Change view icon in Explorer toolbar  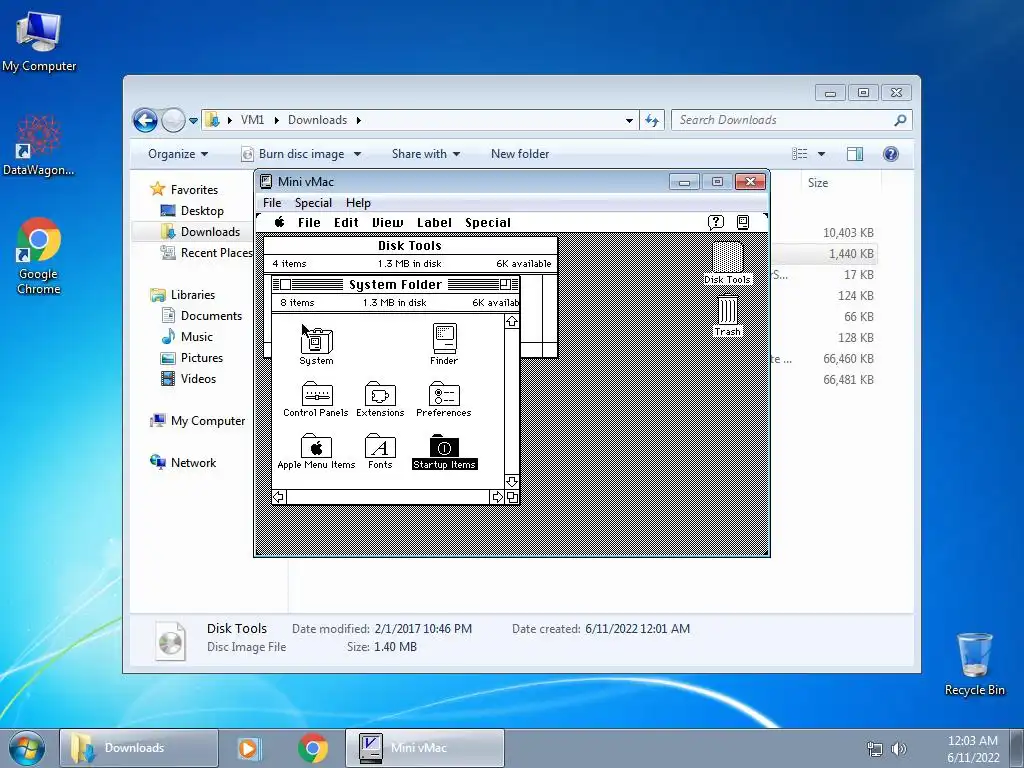coord(799,154)
